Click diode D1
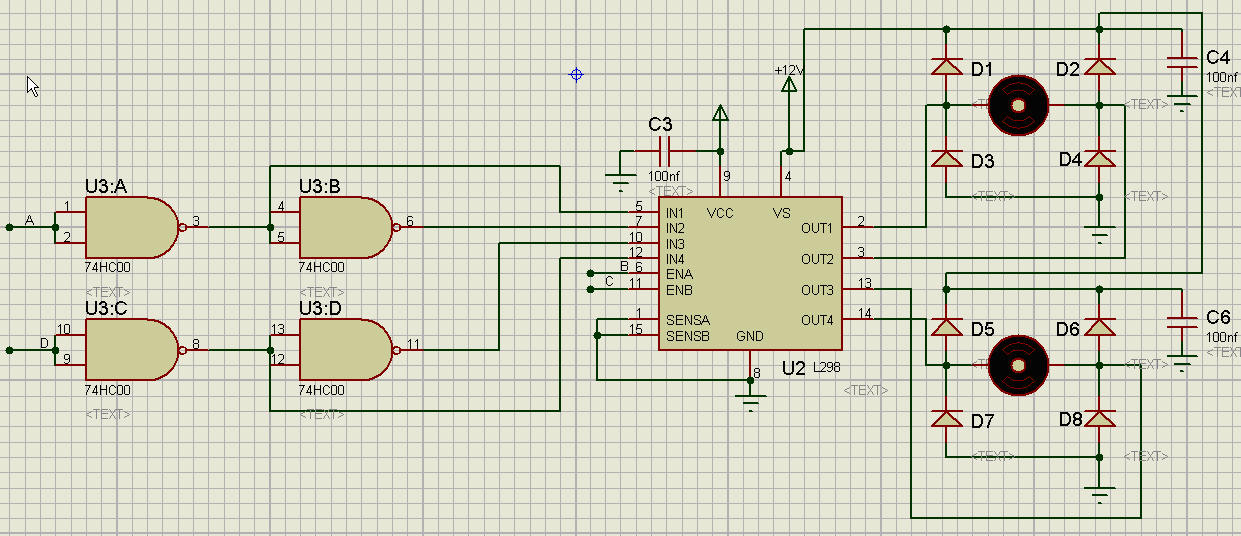1241x536 pixels. tap(946, 67)
